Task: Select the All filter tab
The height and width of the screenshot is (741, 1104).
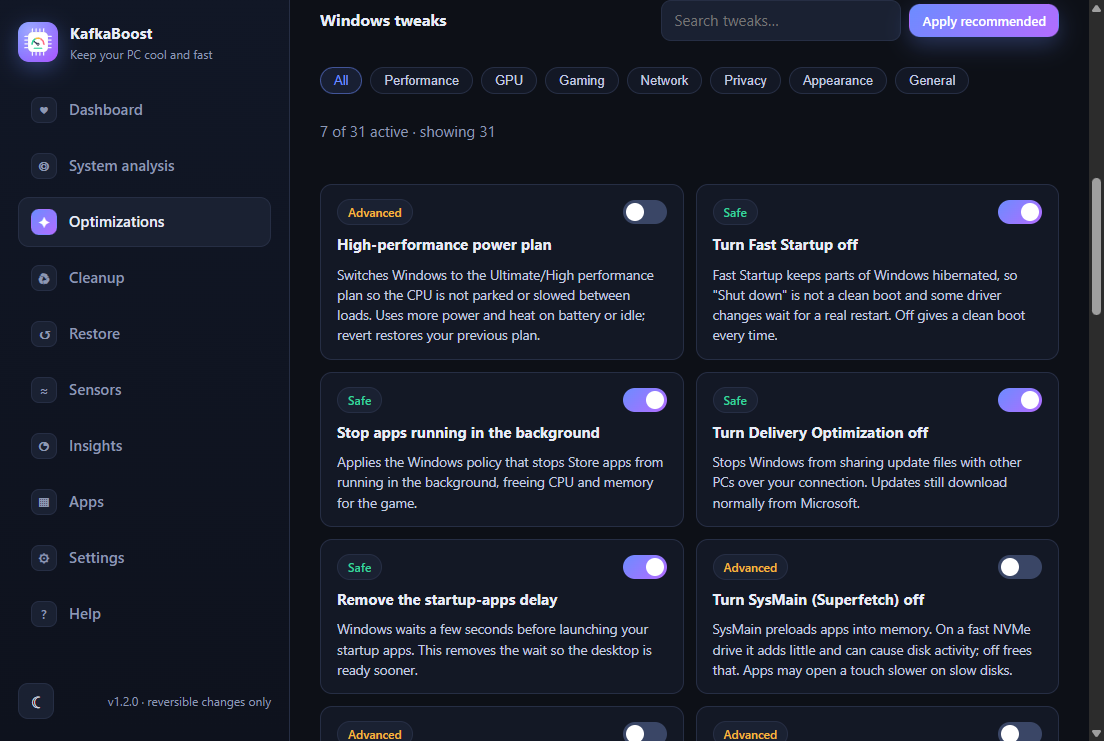Action: (x=341, y=80)
